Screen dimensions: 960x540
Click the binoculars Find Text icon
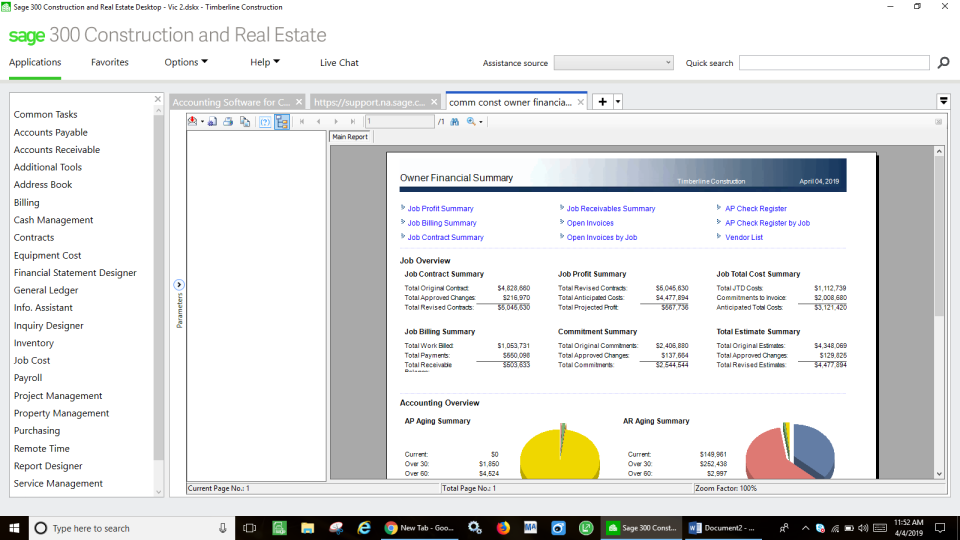pos(454,121)
